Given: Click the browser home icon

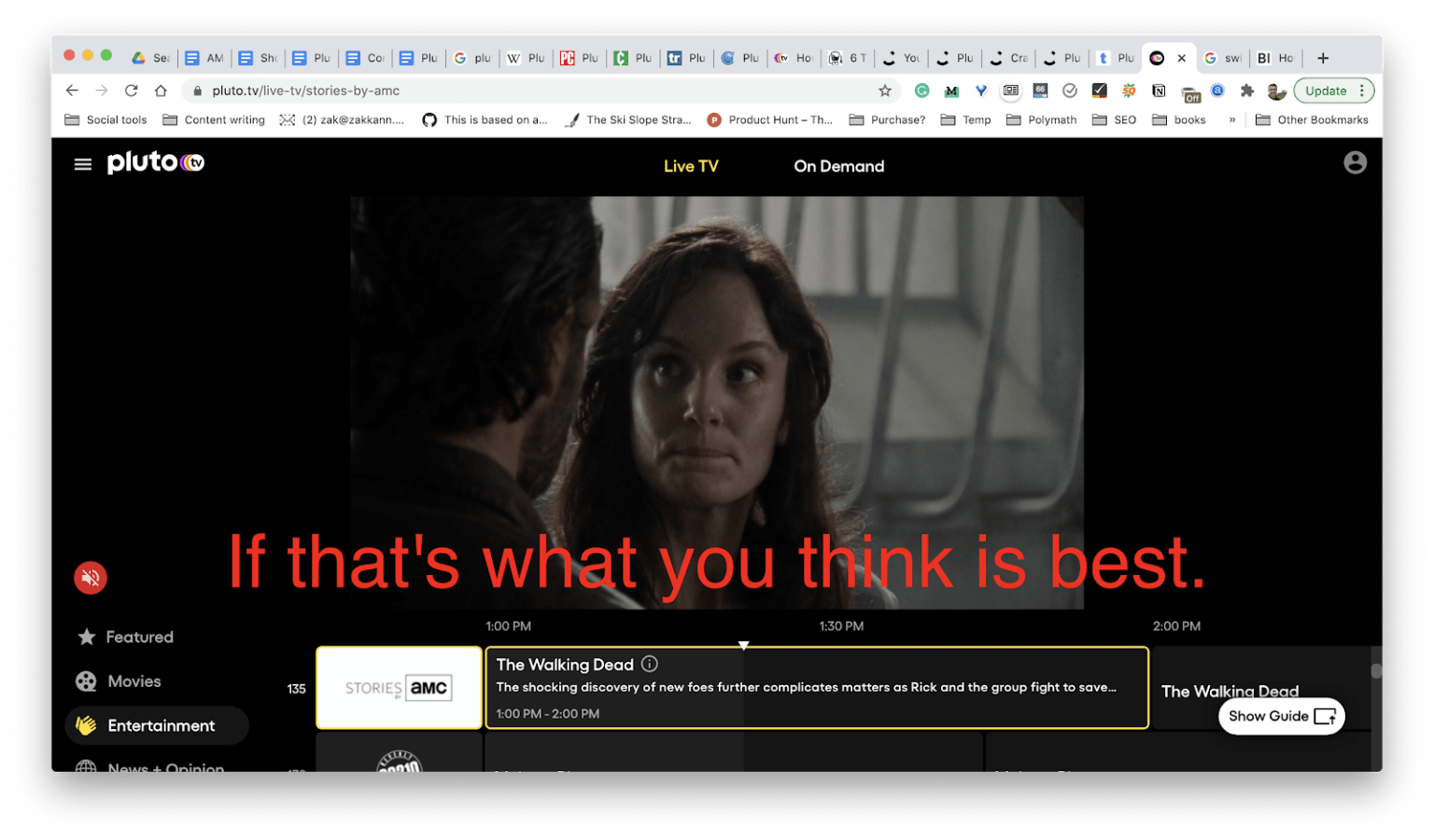Looking at the screenshot, I should tap(161, 91).
